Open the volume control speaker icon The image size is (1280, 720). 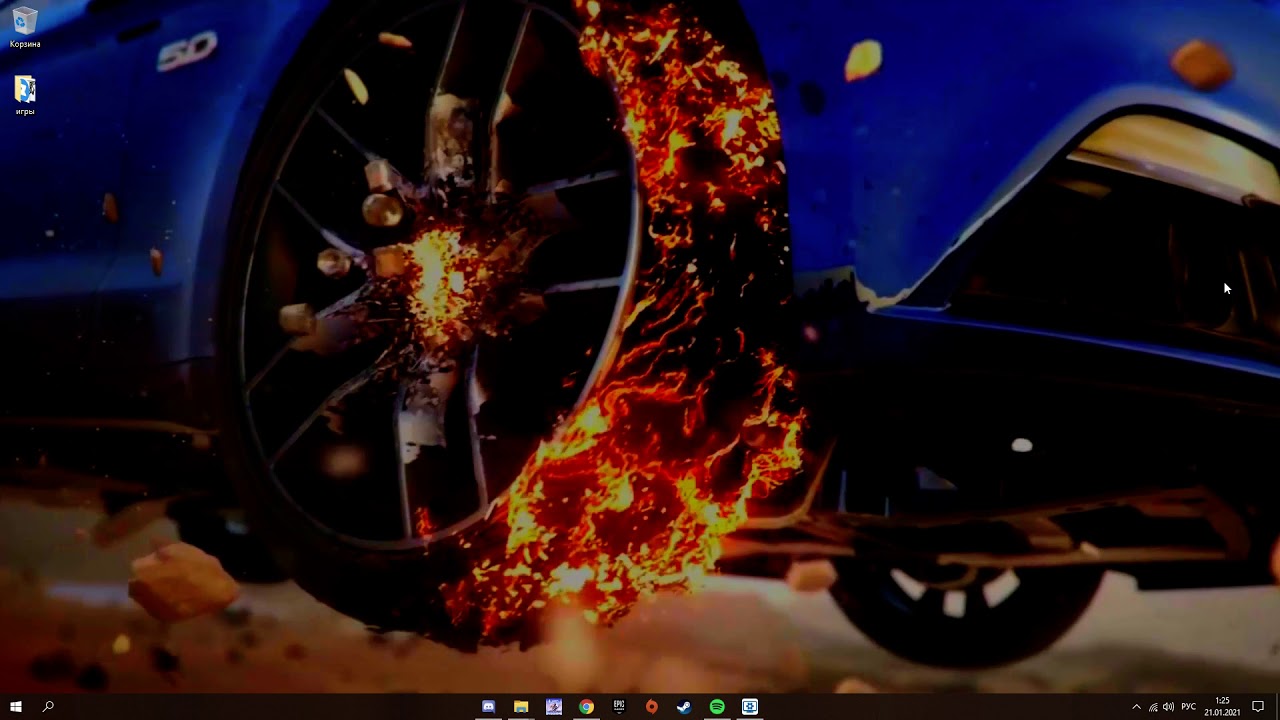coord(1168,707)
